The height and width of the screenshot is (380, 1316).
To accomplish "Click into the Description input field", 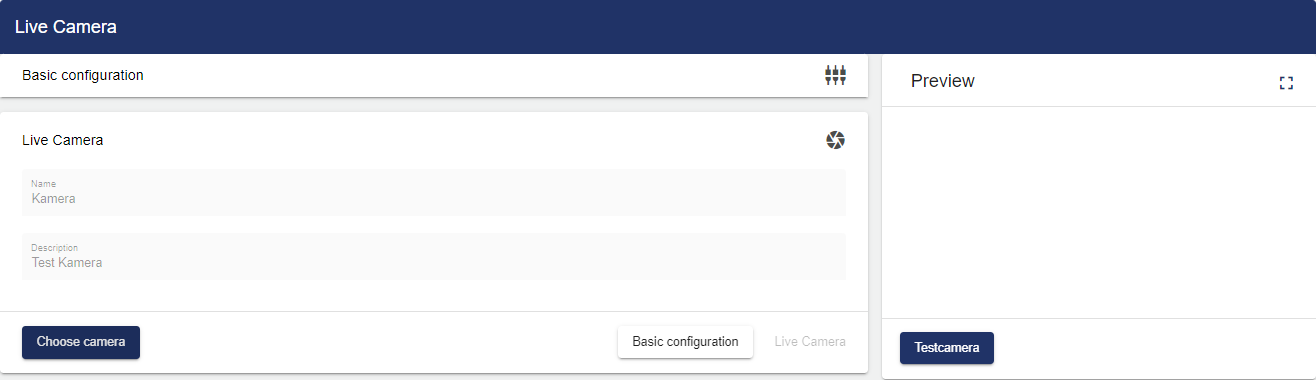I will 434,256.
